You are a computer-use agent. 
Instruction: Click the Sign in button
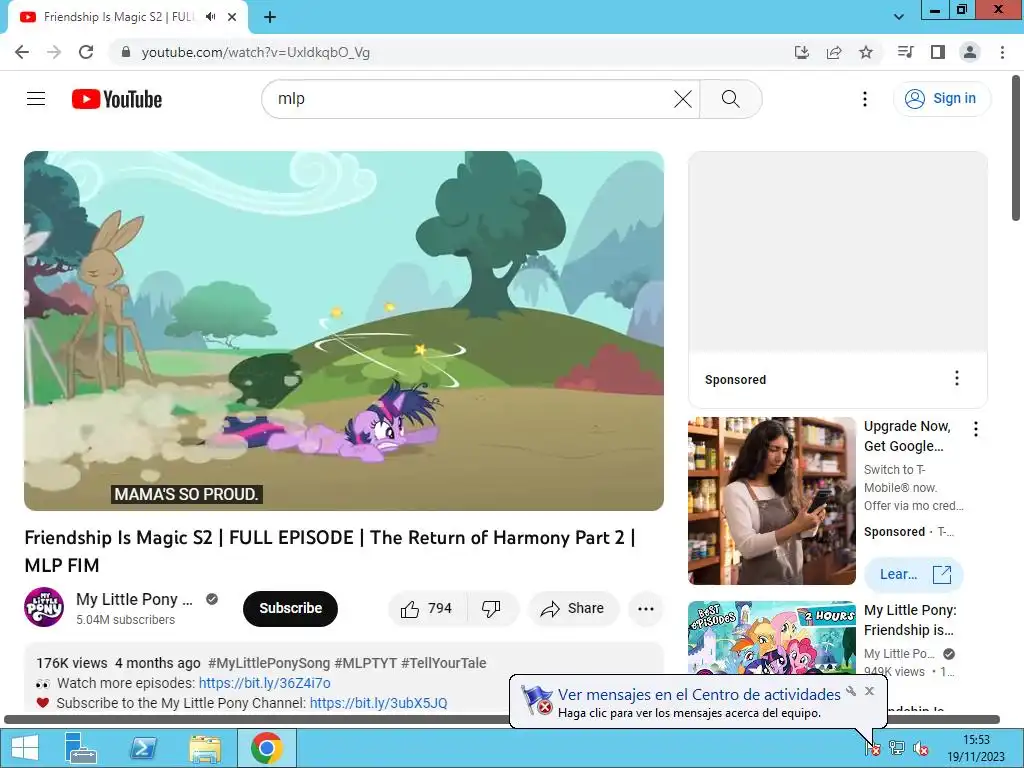click(941, 99)
